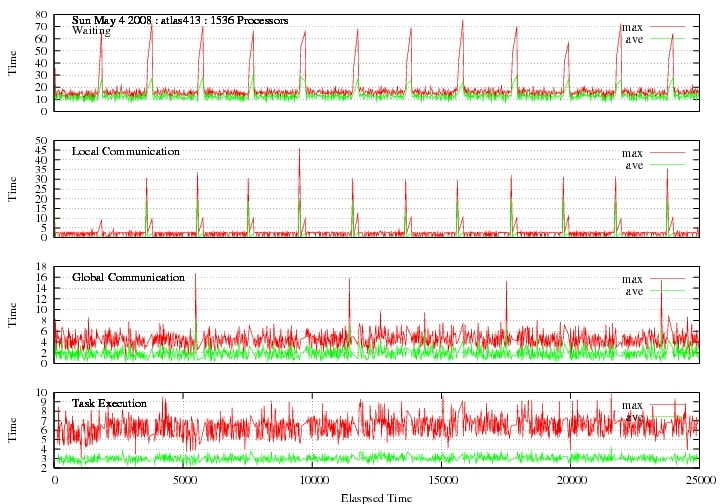Select x-axis tick label '10000'
This screenshot has width=720, height=504.
(313, 481)
